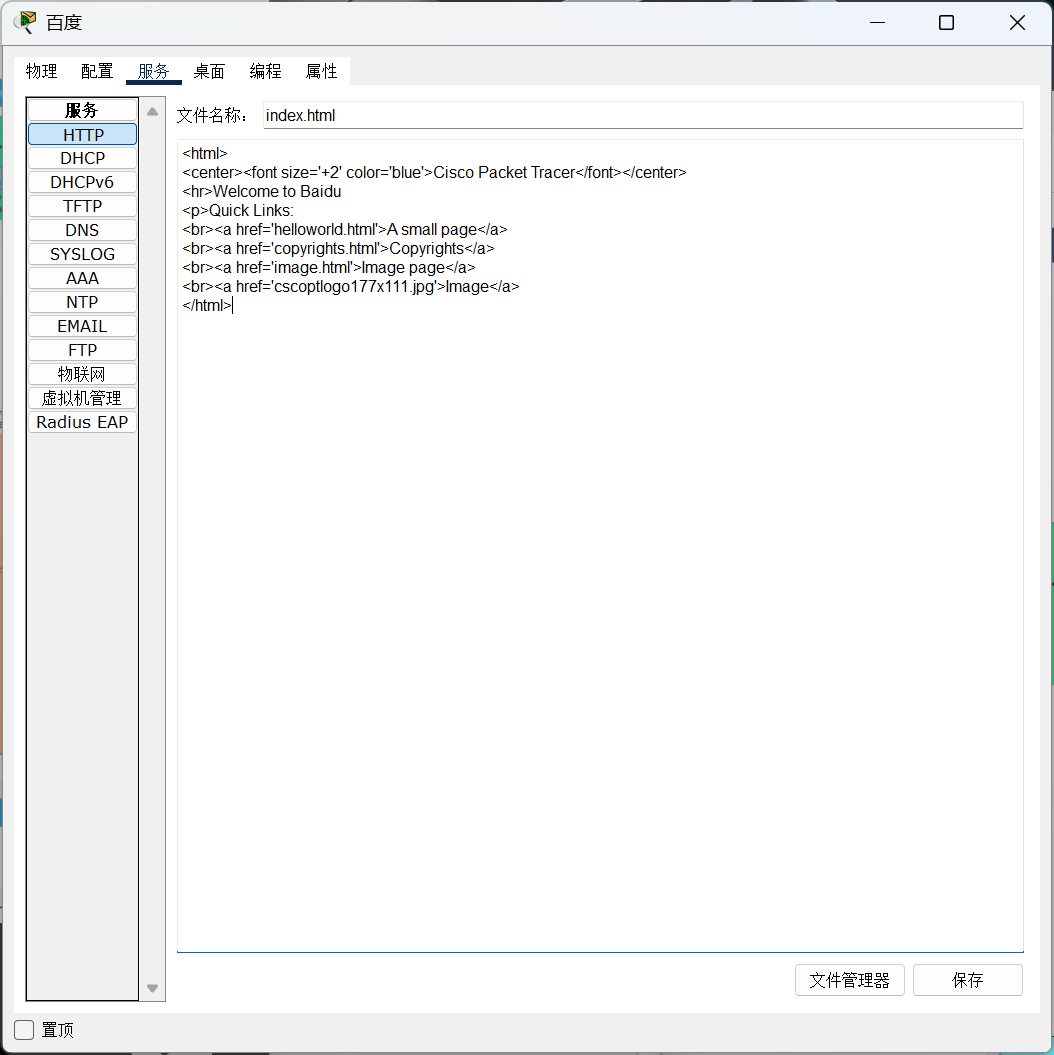
Task: Click the Cisco Packet Tracer heading line
Action: [x=434, y=172]
